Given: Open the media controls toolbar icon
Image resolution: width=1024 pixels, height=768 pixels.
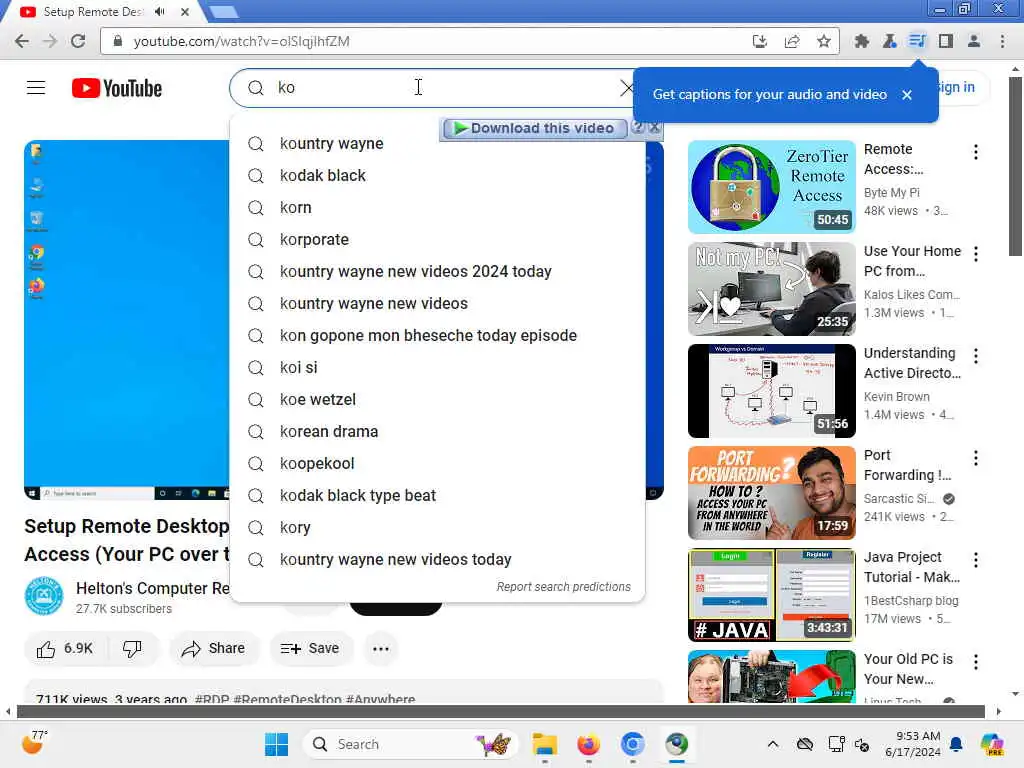Looking at the screenshot, I should [x=917, y=41].
